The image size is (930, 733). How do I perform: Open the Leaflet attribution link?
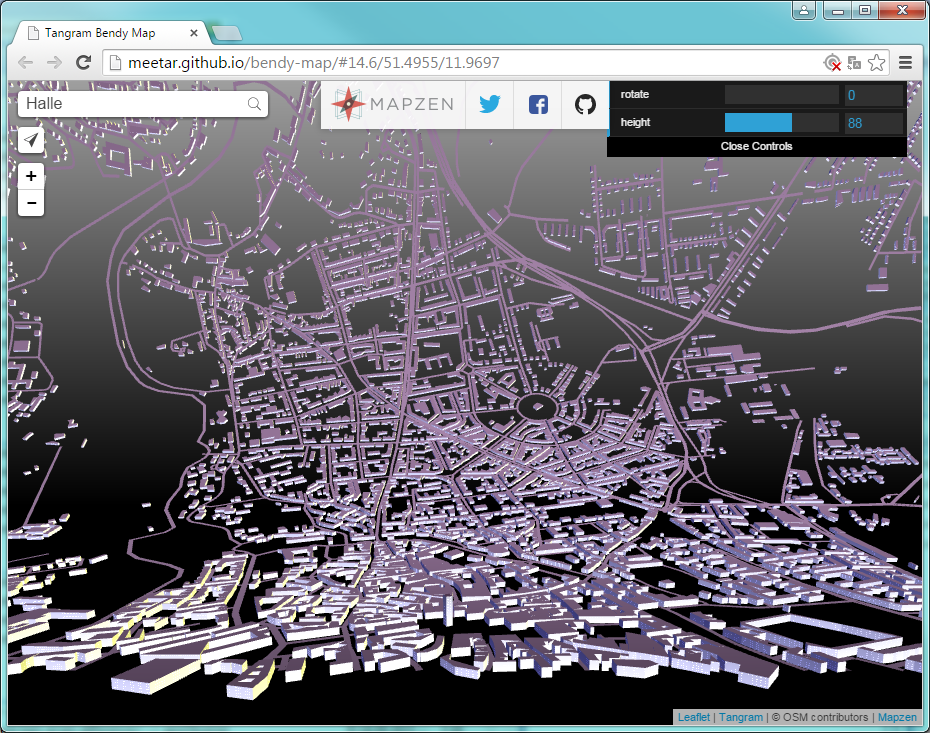tap(694, 717)
